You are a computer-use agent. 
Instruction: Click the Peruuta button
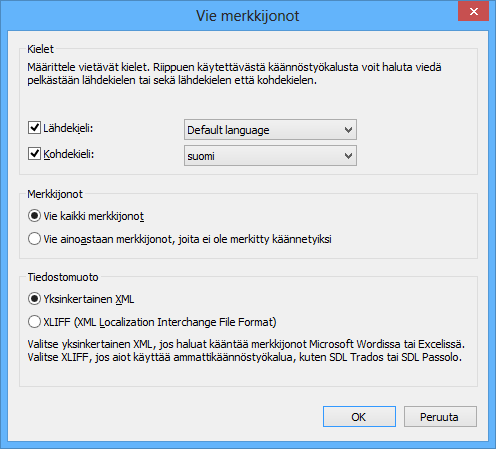pos(440,417)
